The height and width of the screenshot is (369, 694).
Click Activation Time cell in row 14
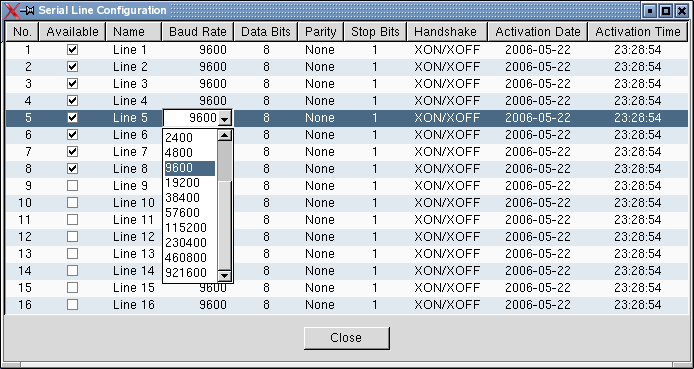click(x=638, y=270)
